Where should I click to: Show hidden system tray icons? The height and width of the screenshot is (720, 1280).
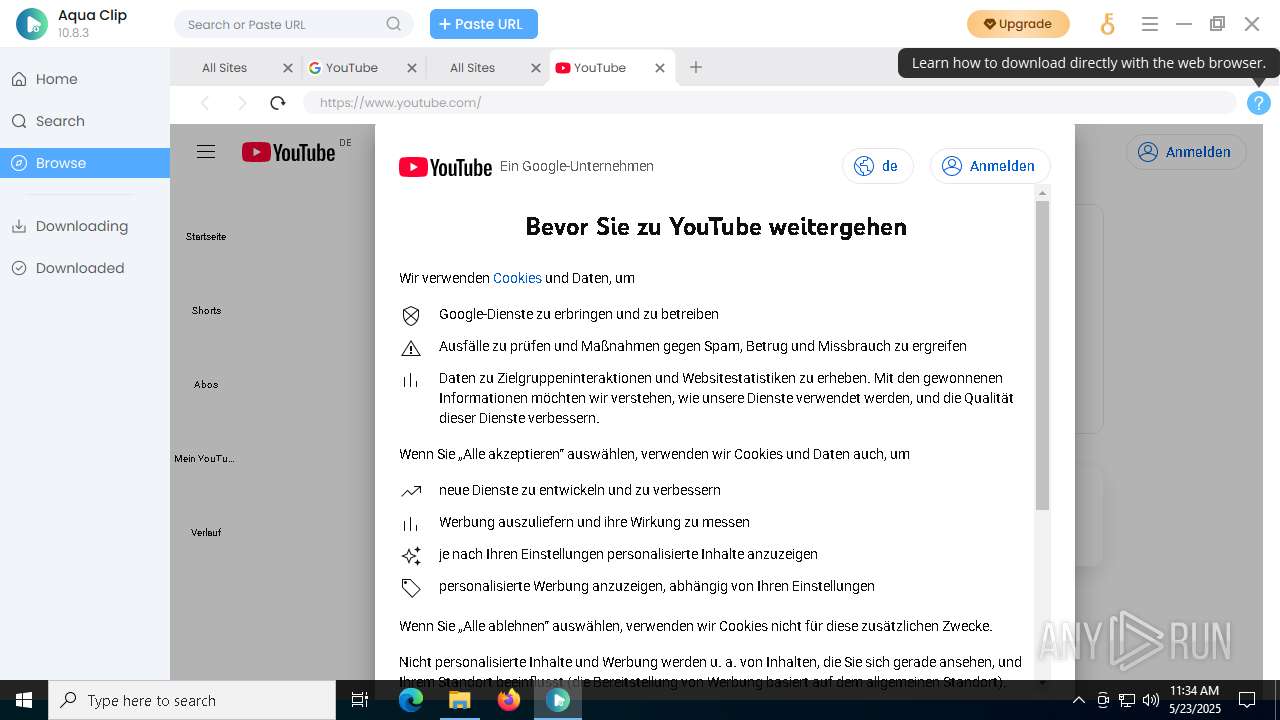1078,700
